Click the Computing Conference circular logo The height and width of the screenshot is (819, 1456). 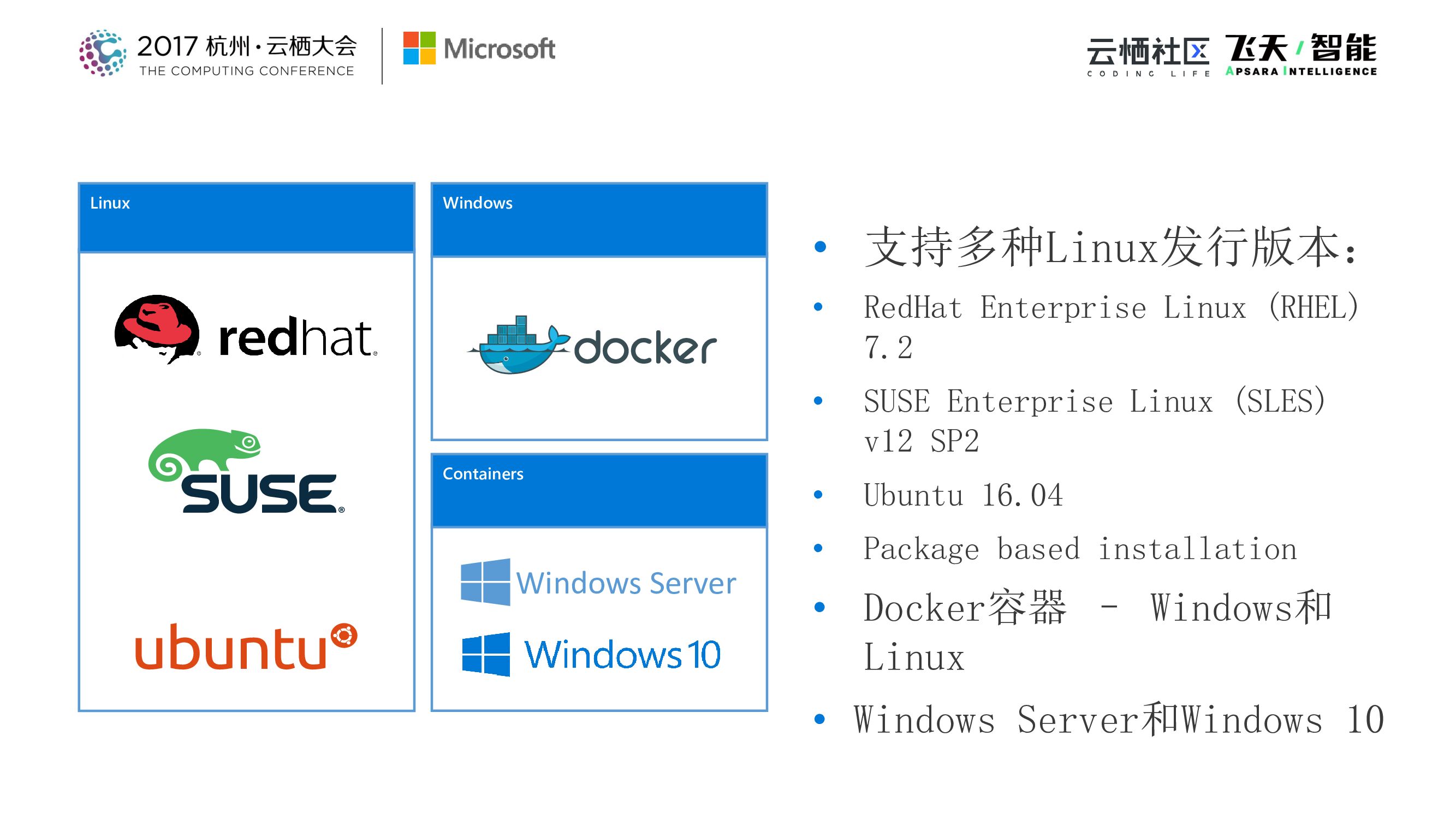point(102,52)
